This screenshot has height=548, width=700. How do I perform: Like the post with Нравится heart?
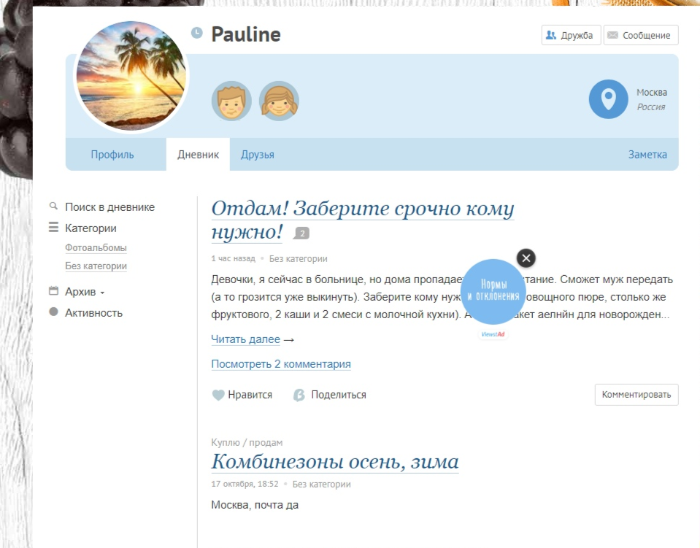pos(242,395)
